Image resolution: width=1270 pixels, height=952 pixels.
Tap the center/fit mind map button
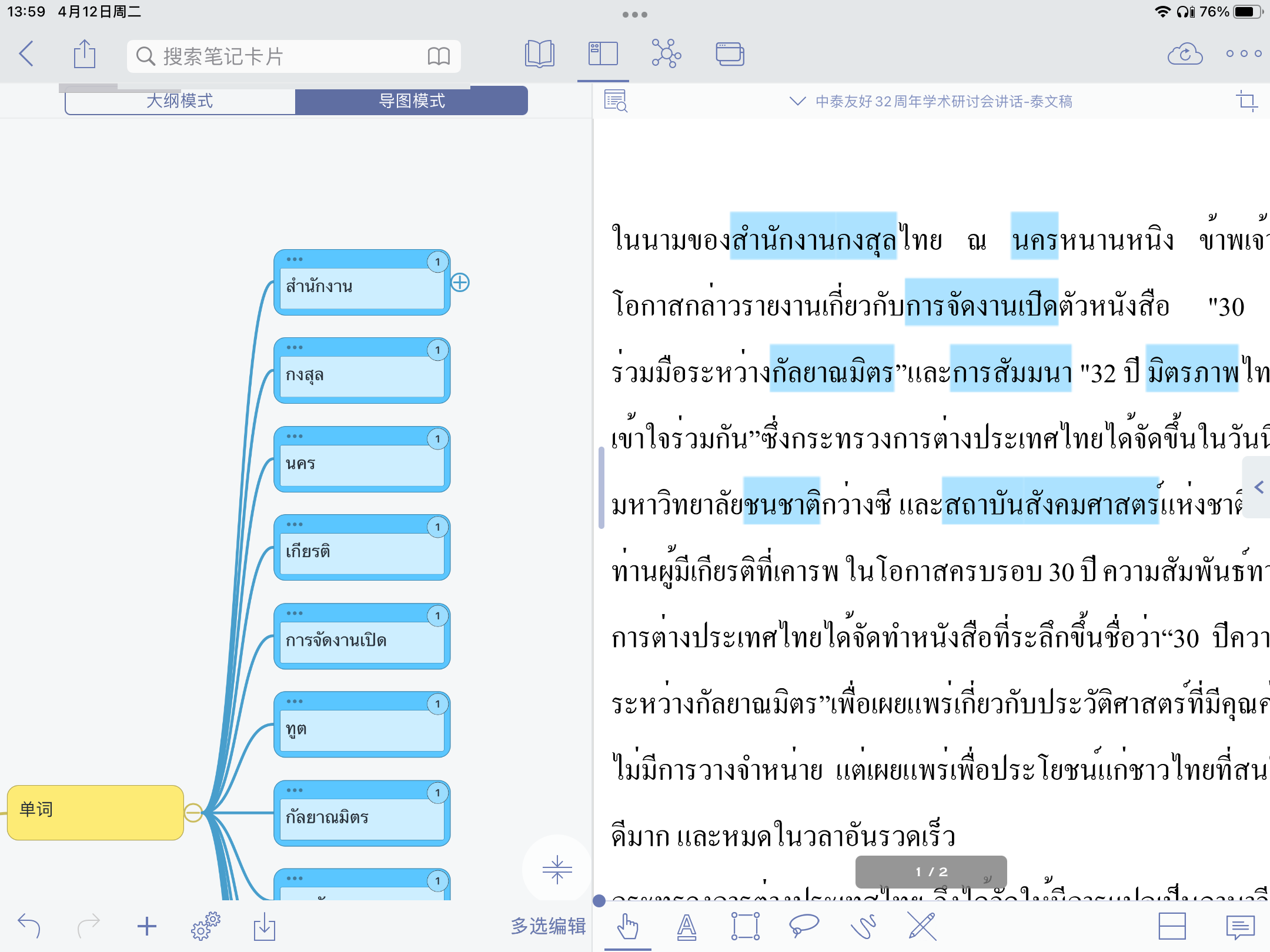click(556, 870)
